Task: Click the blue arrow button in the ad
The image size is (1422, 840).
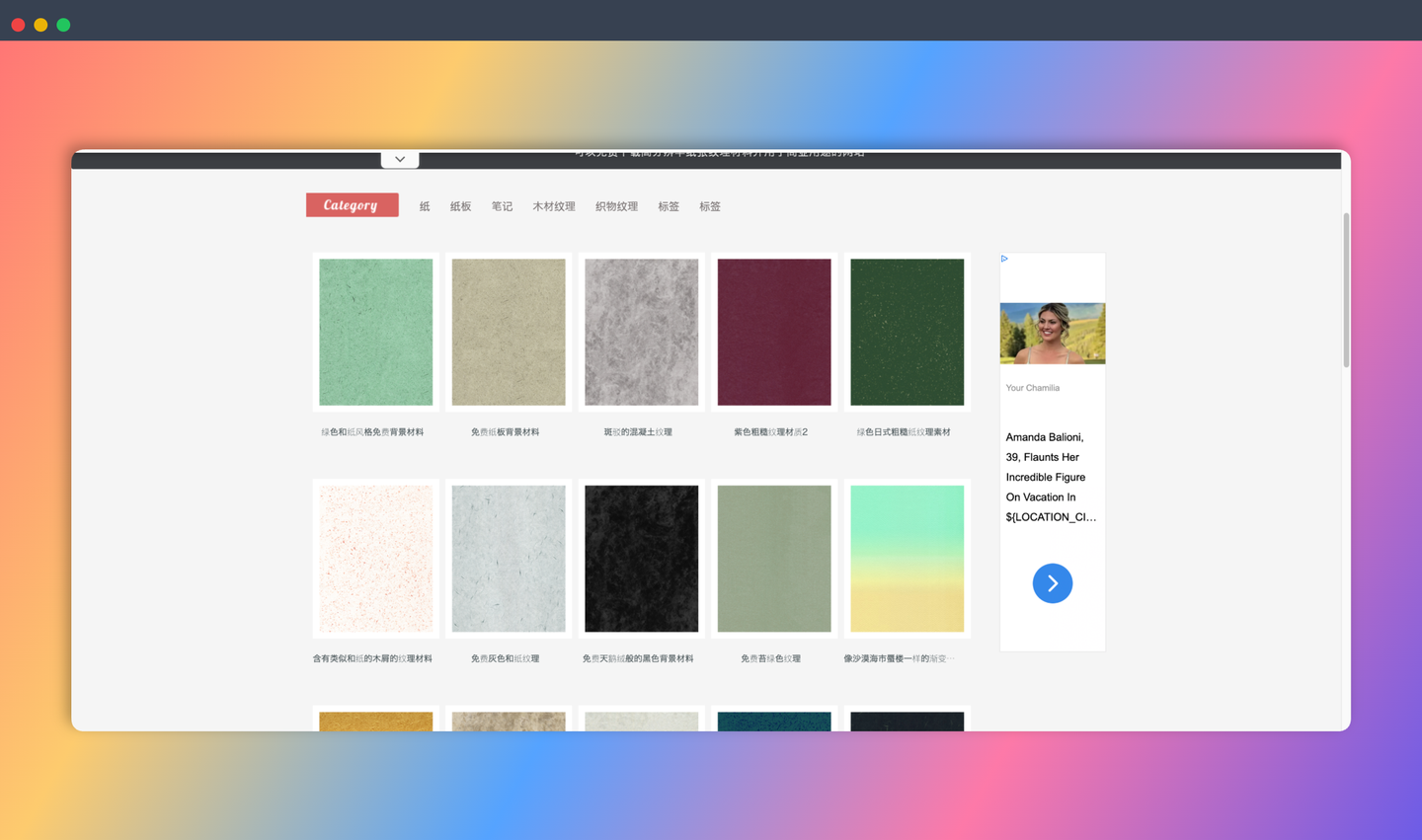Action: pyautogui.click(x=1053, y=583)
